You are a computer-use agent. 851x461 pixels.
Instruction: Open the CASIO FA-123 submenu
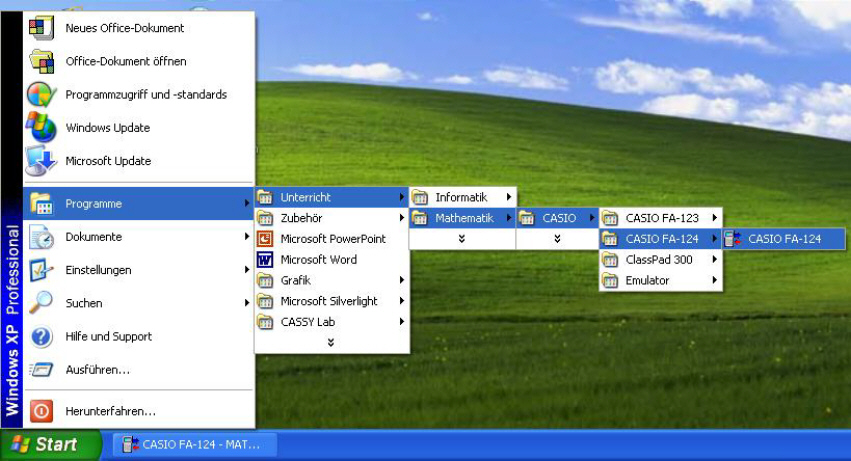(x=661, y=218)
